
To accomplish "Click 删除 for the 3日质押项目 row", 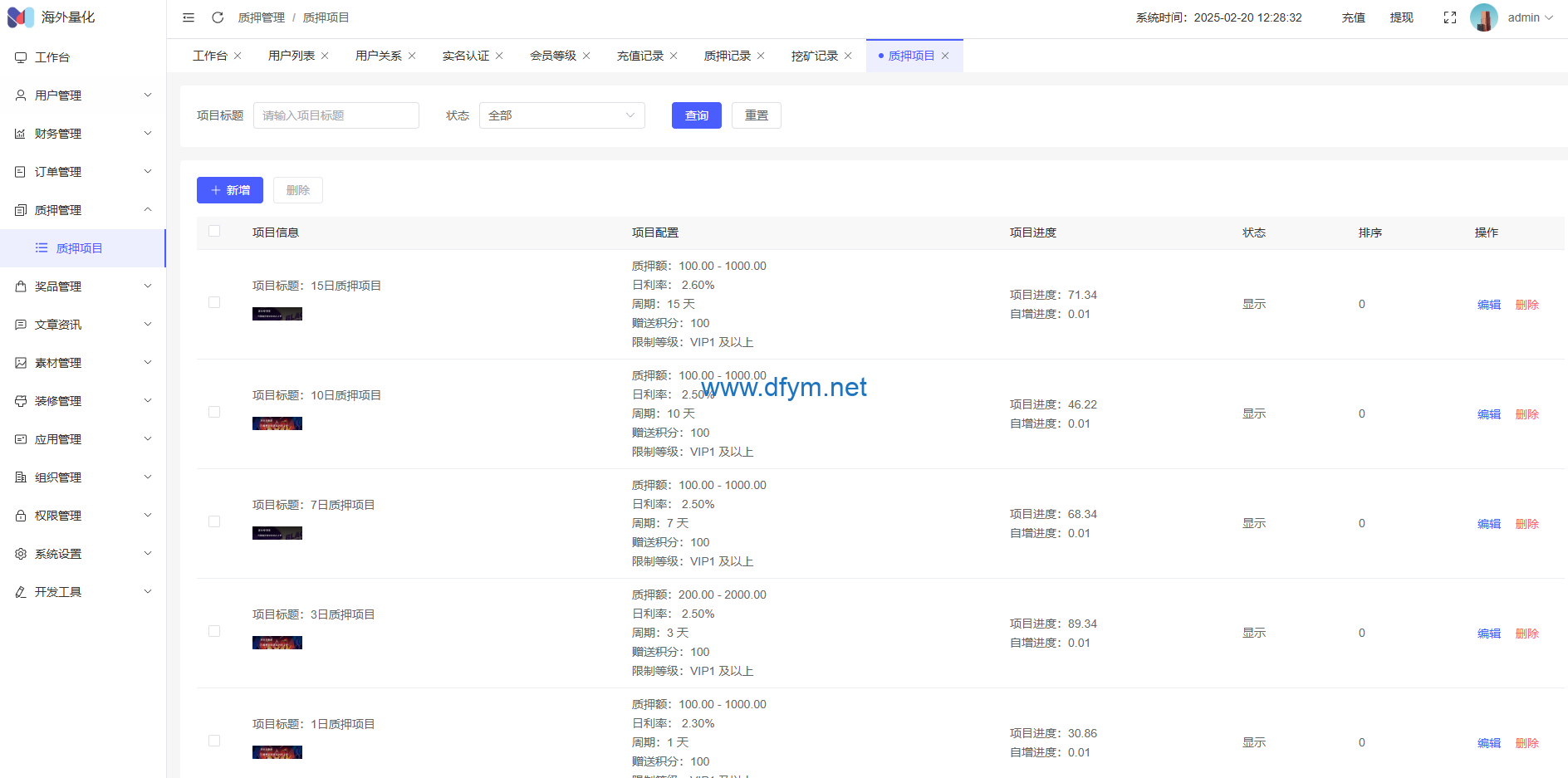I will coord(1527,634).
